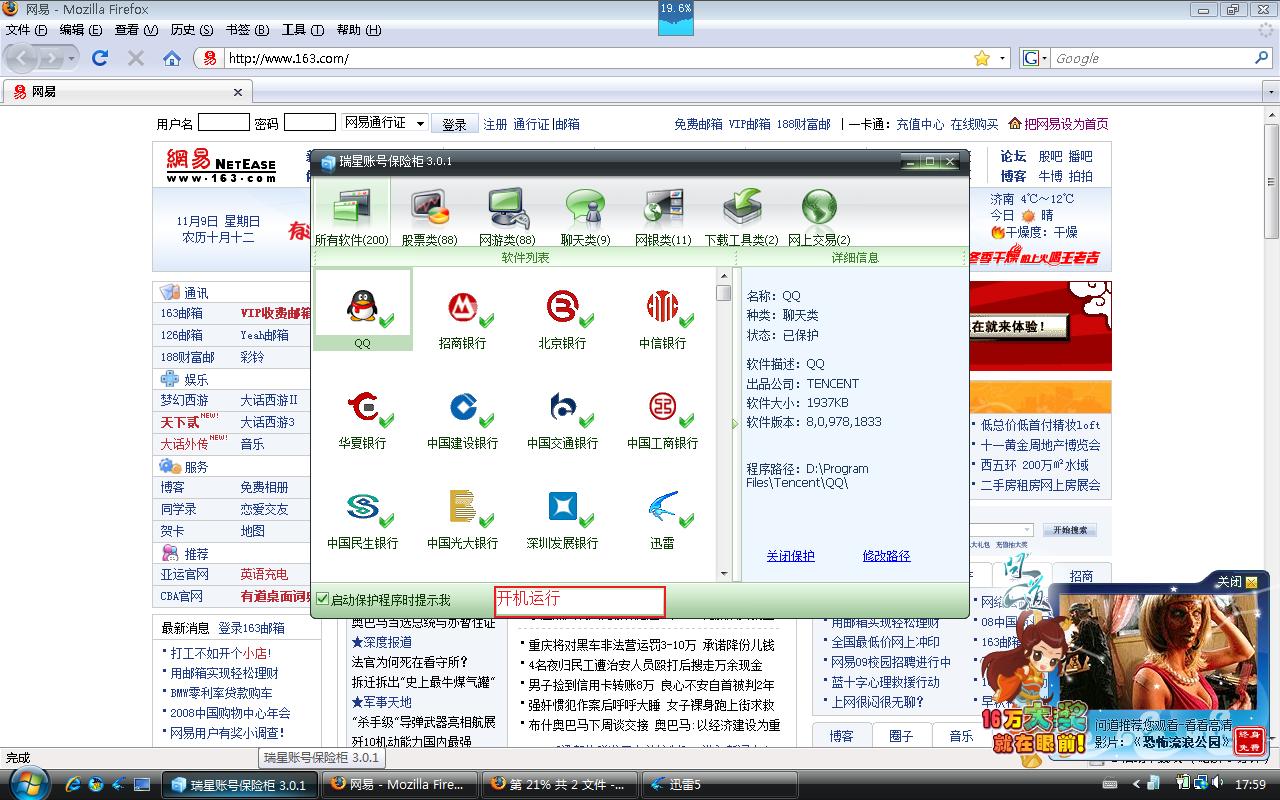Open the 注册 link beside login
This screenshot has width=1280, height=800.
pyautogui.click(x=495, y=124)
